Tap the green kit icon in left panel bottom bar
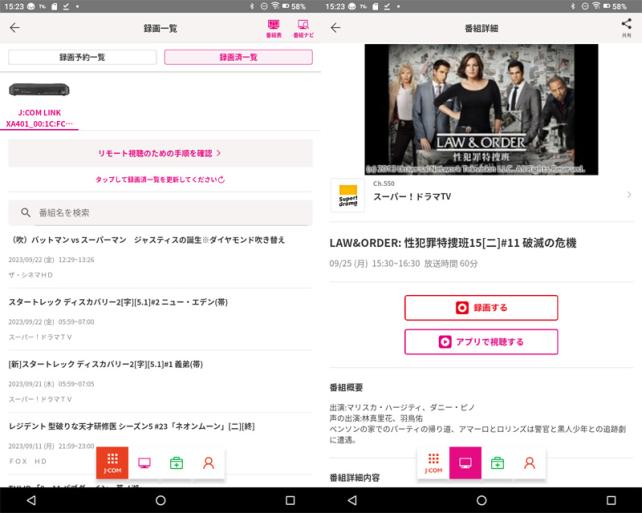Screen dimensions: 642x513 pyautogui.click(x=176, y=463)
